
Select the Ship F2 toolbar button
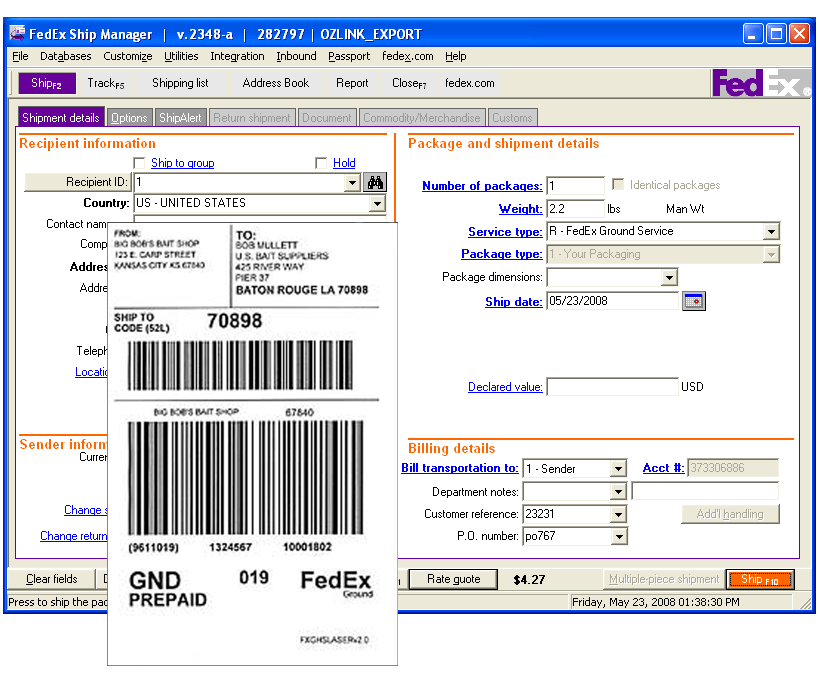pos(47,83)
